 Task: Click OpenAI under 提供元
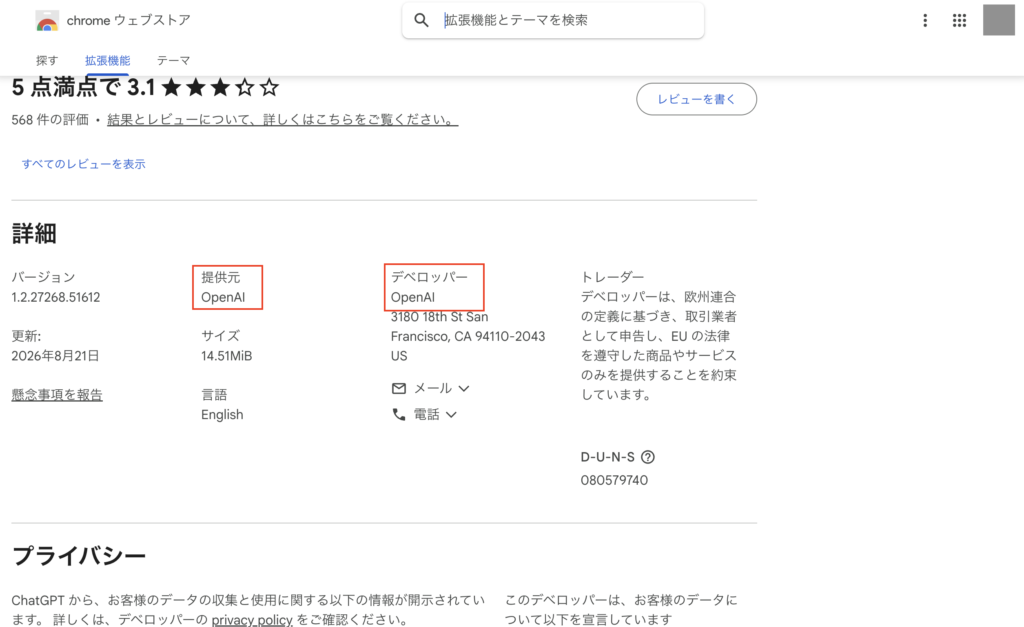tap(223, 297)
